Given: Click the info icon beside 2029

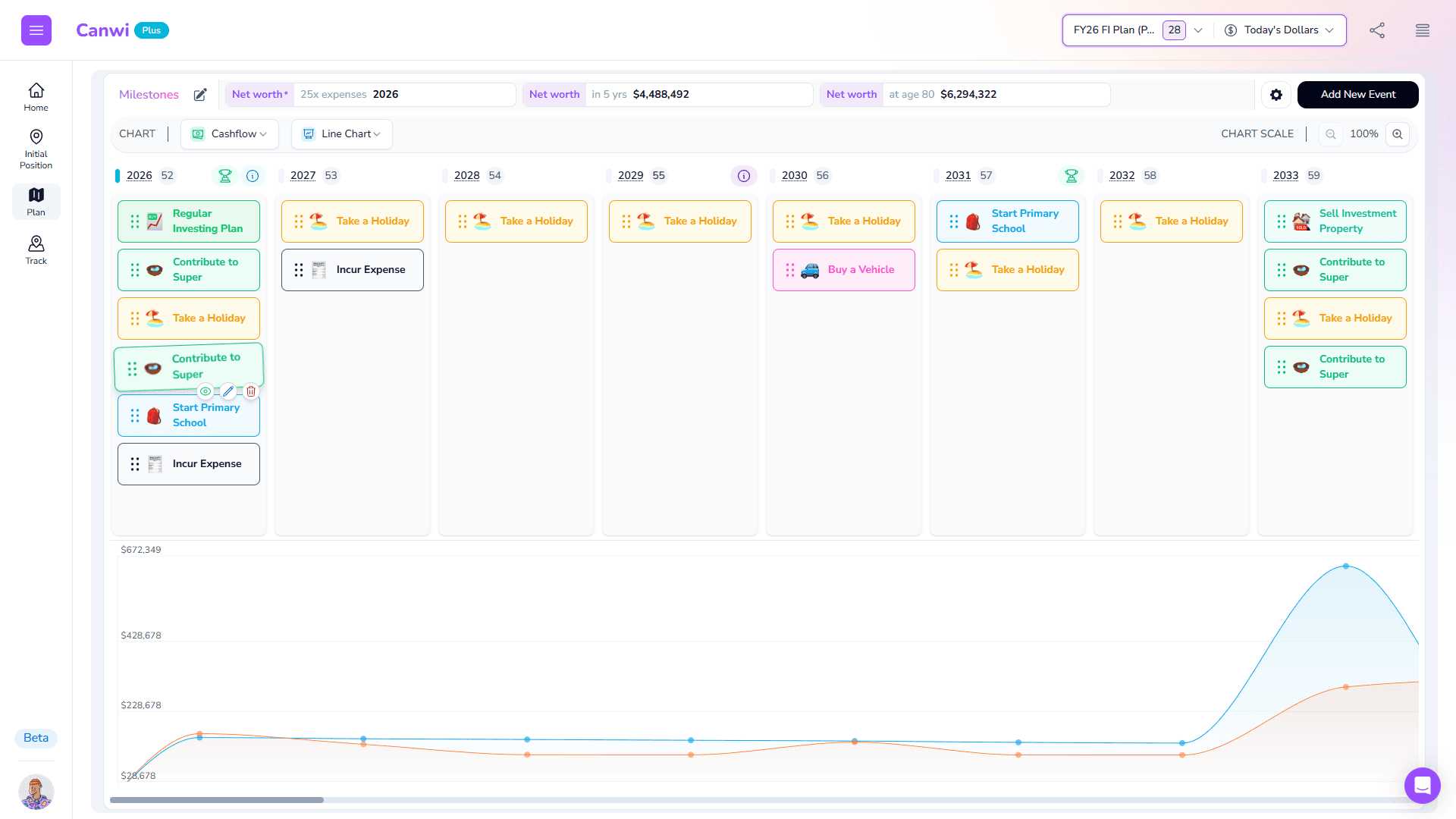Looking at the screenshot, I should click(x=744, y=176).
